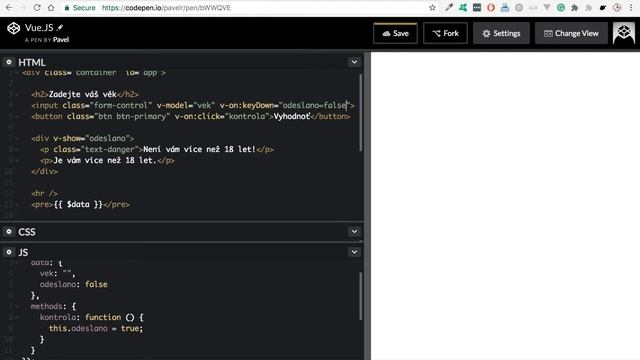Expand the CSS panel dropdown chevron
640x360 pixels.
[354, 231]
